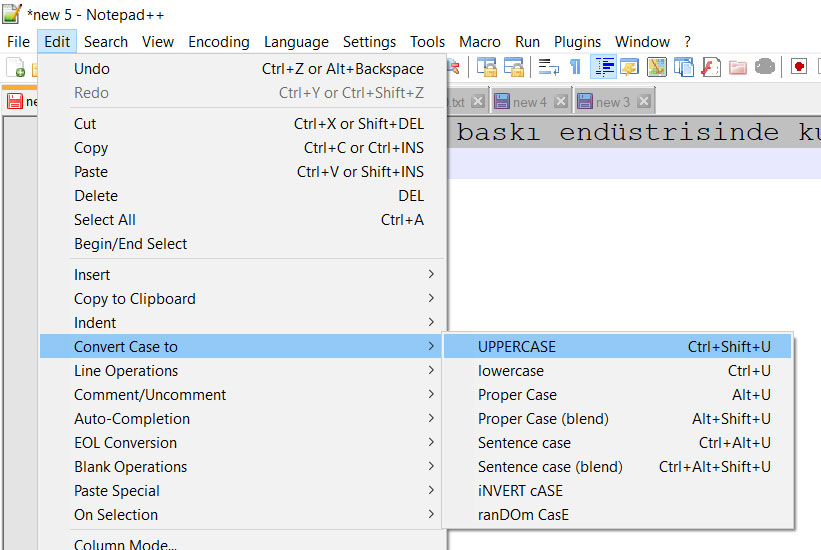Expand the Comment/Uncomment submenu
This screenshot has width=821, height=550.
tap(243, 395)
